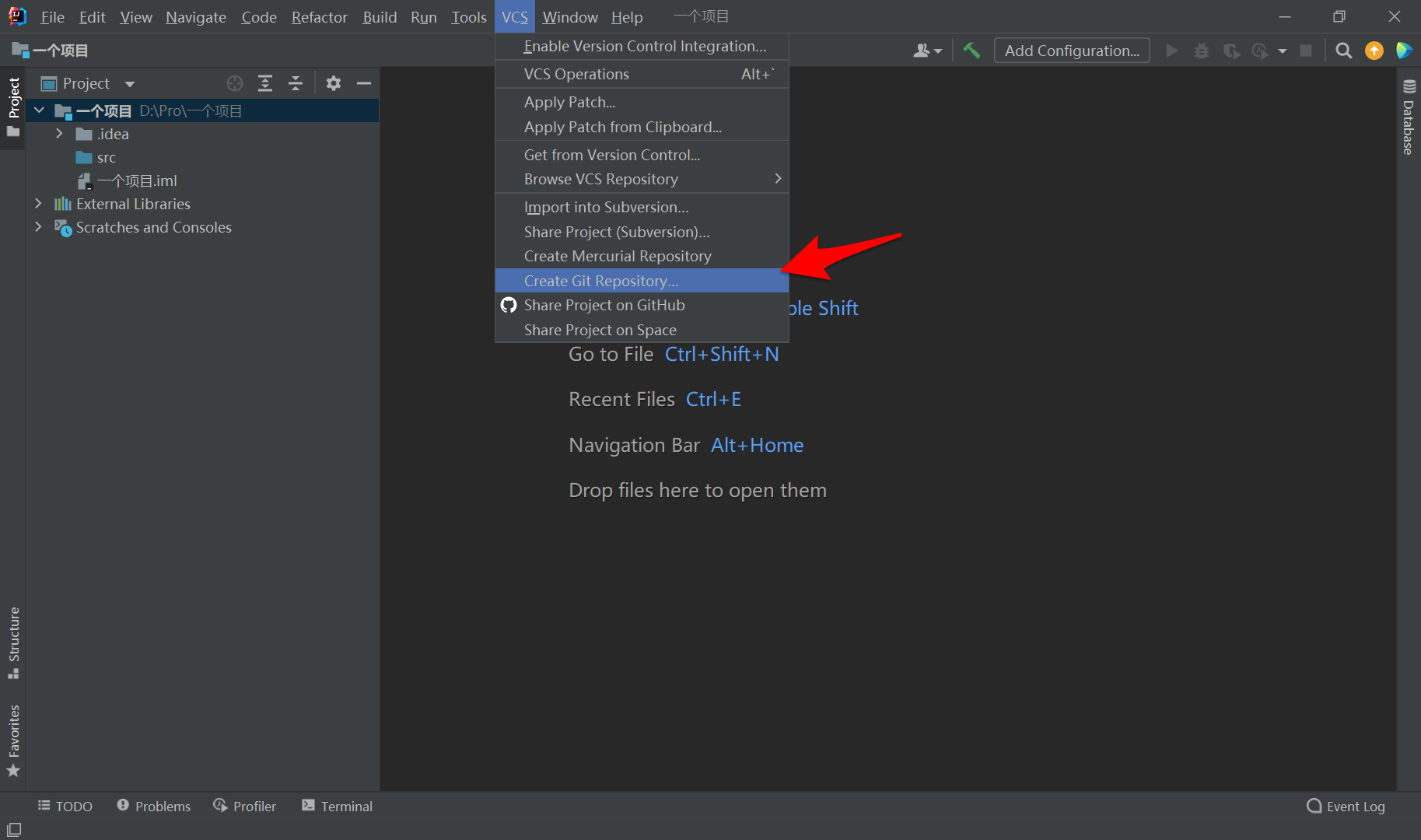Open the Structure tool window
Screen dimensions: 1421x840
(x=13, y=642)
